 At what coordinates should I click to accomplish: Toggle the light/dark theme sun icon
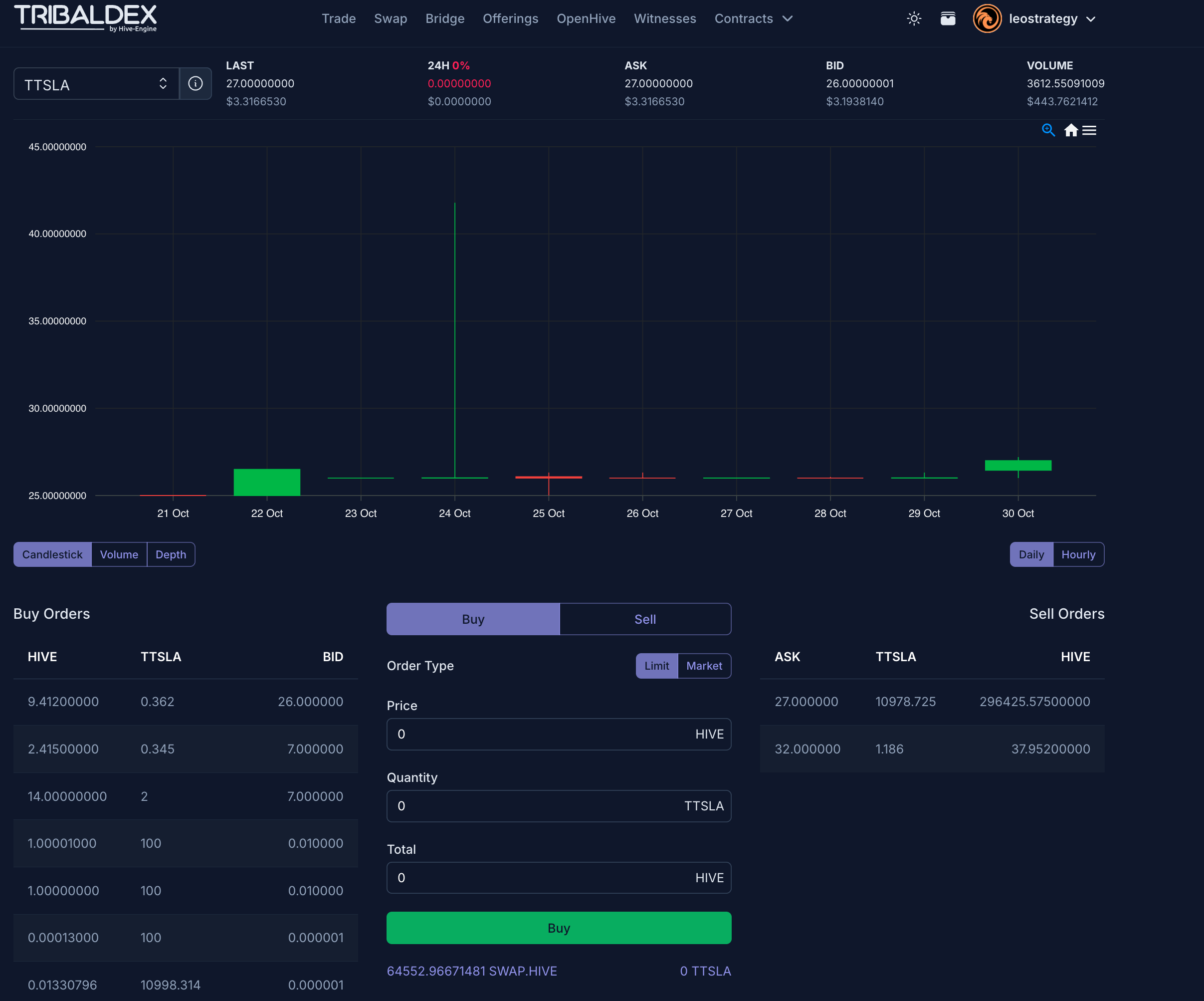(x=914, y=19)
